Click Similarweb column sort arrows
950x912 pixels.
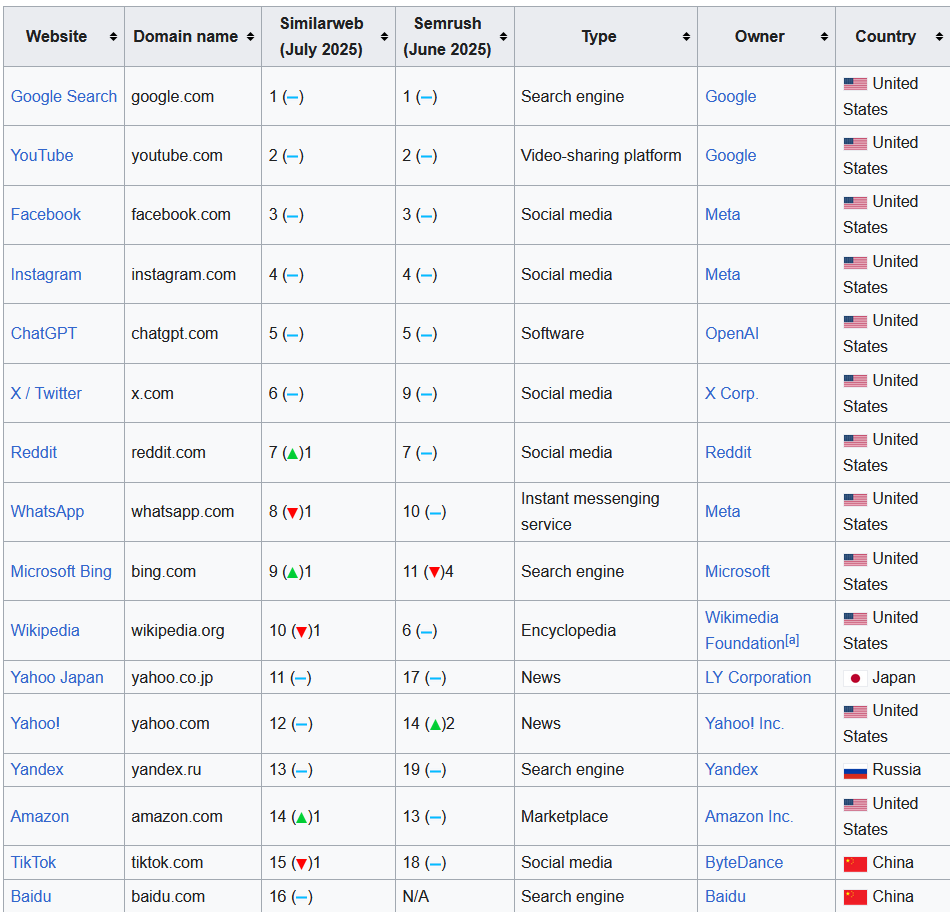click(x=384, y=37)
